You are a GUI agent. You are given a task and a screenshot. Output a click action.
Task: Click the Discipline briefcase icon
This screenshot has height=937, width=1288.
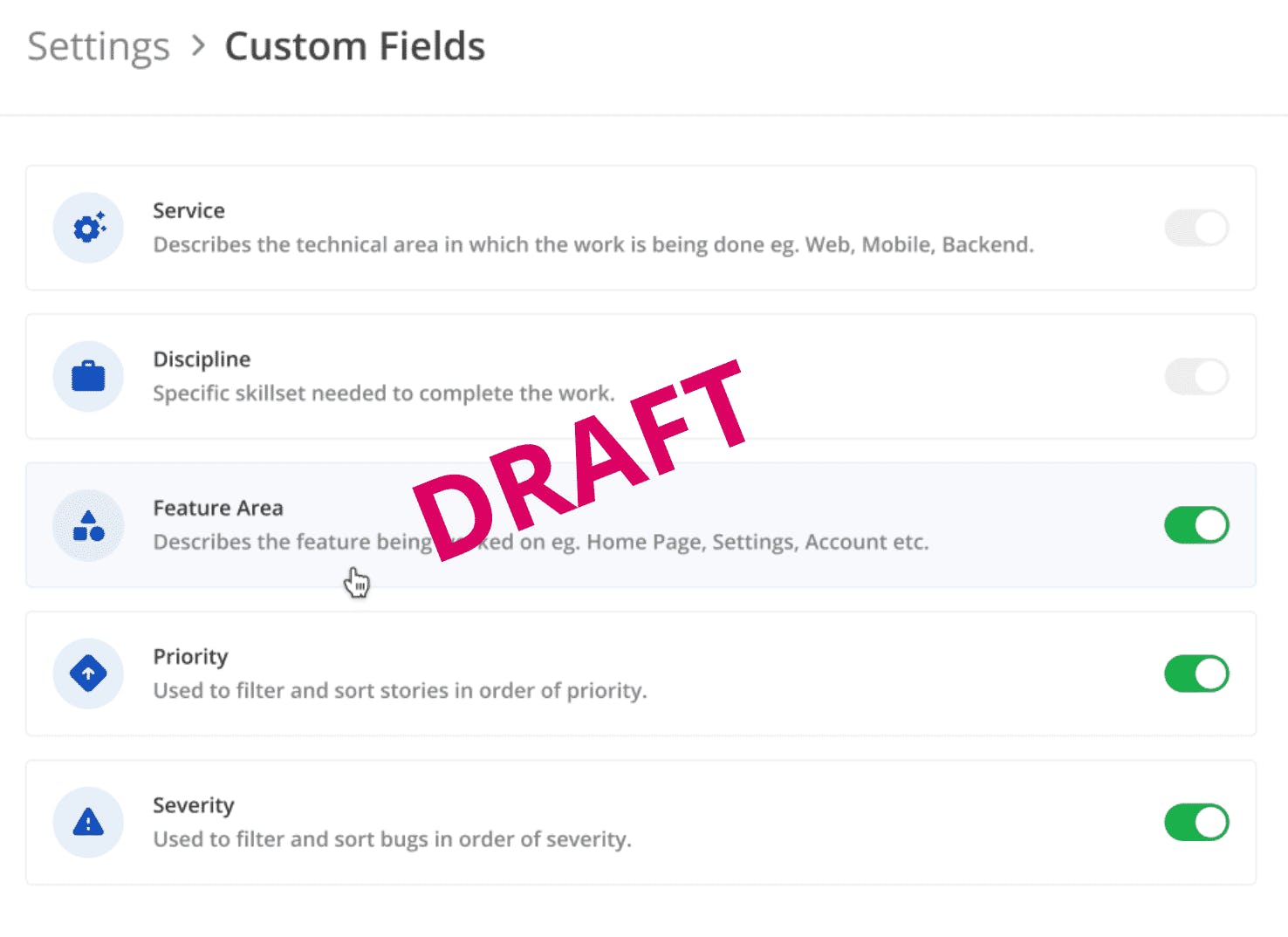pos(88,377)
